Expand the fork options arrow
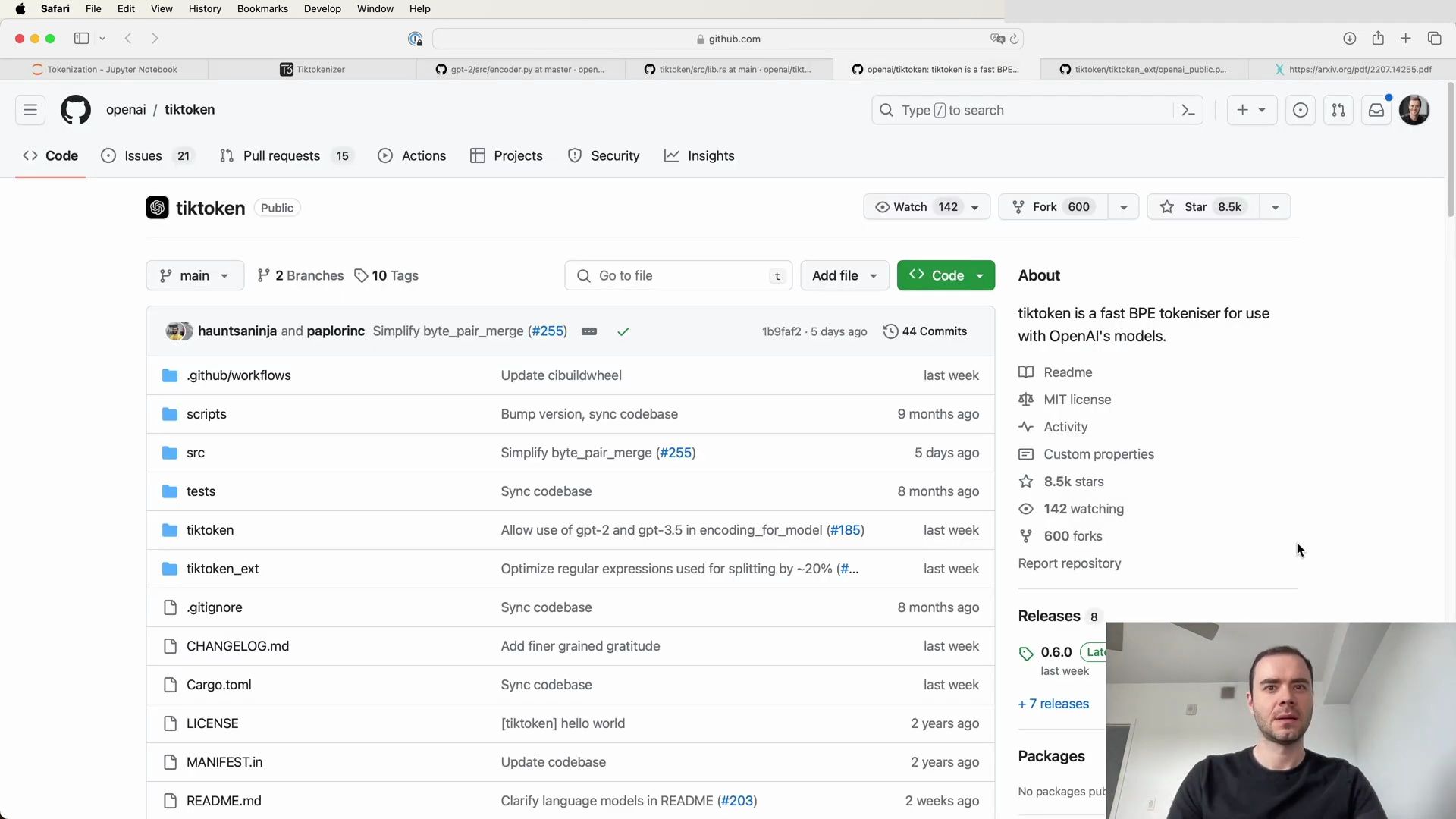The width and height of the screenshot is (1456, 819). tap(1124, 207)
